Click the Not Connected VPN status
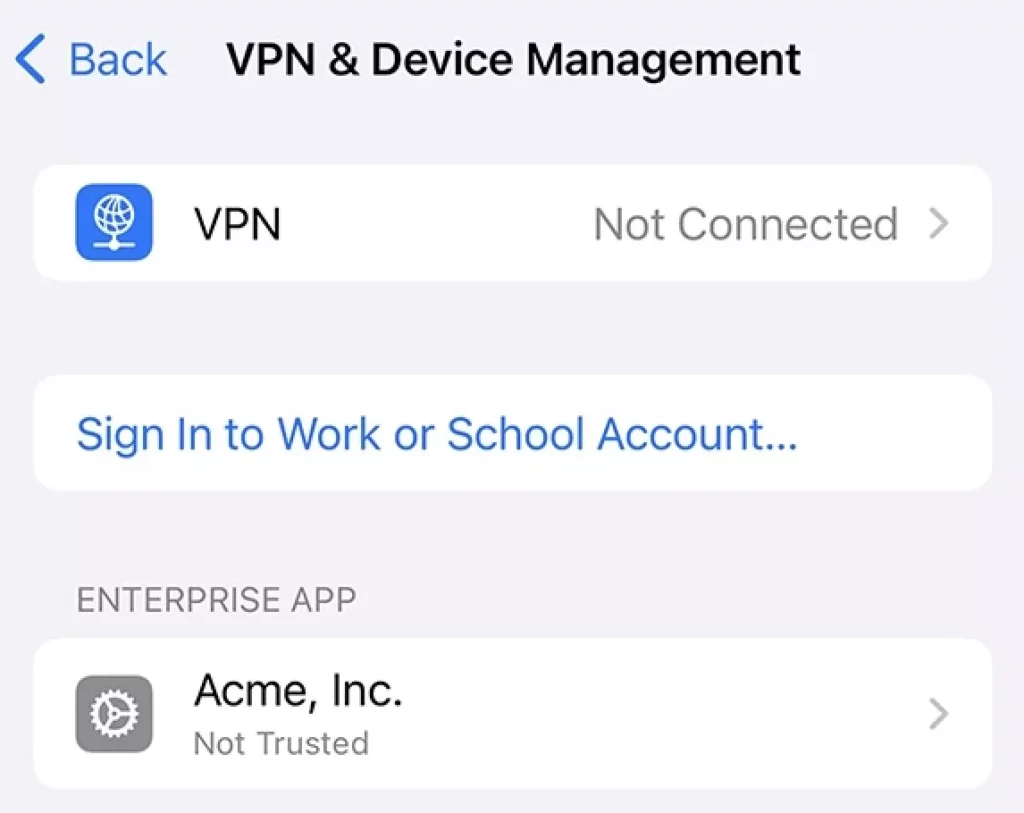The height and width of the screenshot is (813, 1024). tap(745, 224)
